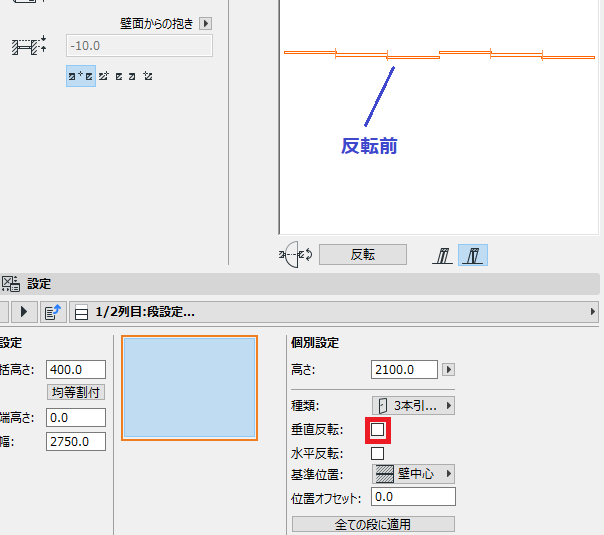Open the 種類 3本引 dropdown
604x535 pixels.
pos(413,406)
